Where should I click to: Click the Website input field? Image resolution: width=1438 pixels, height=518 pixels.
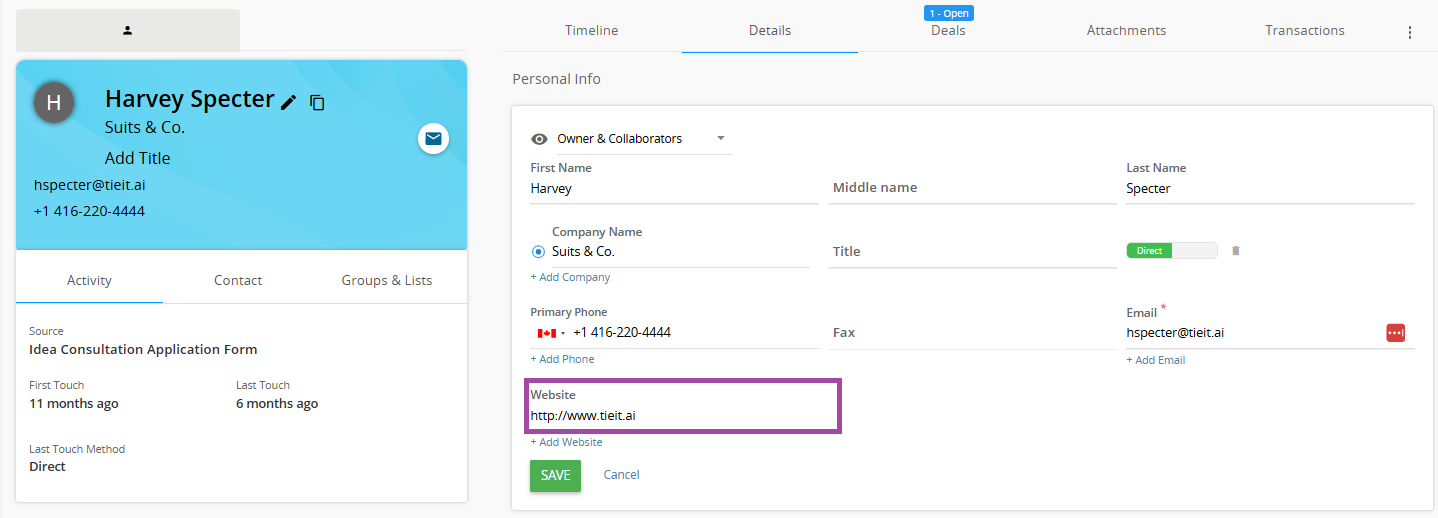pos(683,415)
